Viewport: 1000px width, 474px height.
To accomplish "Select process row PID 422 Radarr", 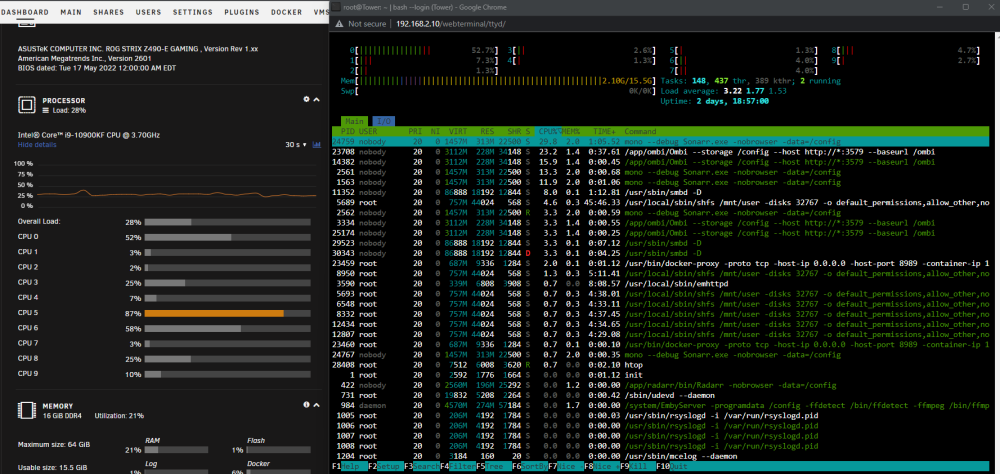I will (661, 385).
